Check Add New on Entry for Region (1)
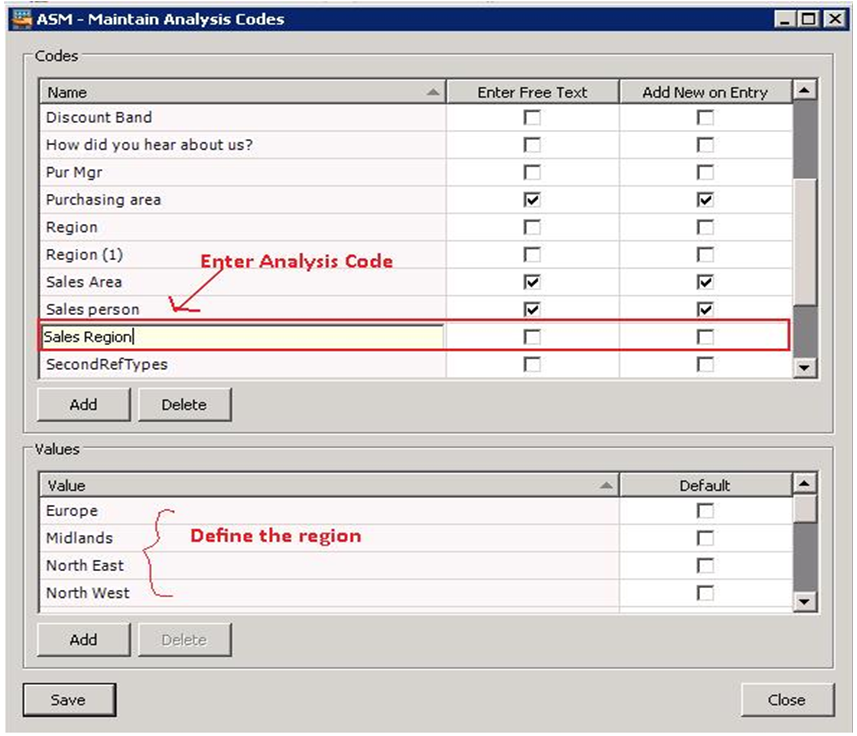857x736 pixels. coord(705,254)
